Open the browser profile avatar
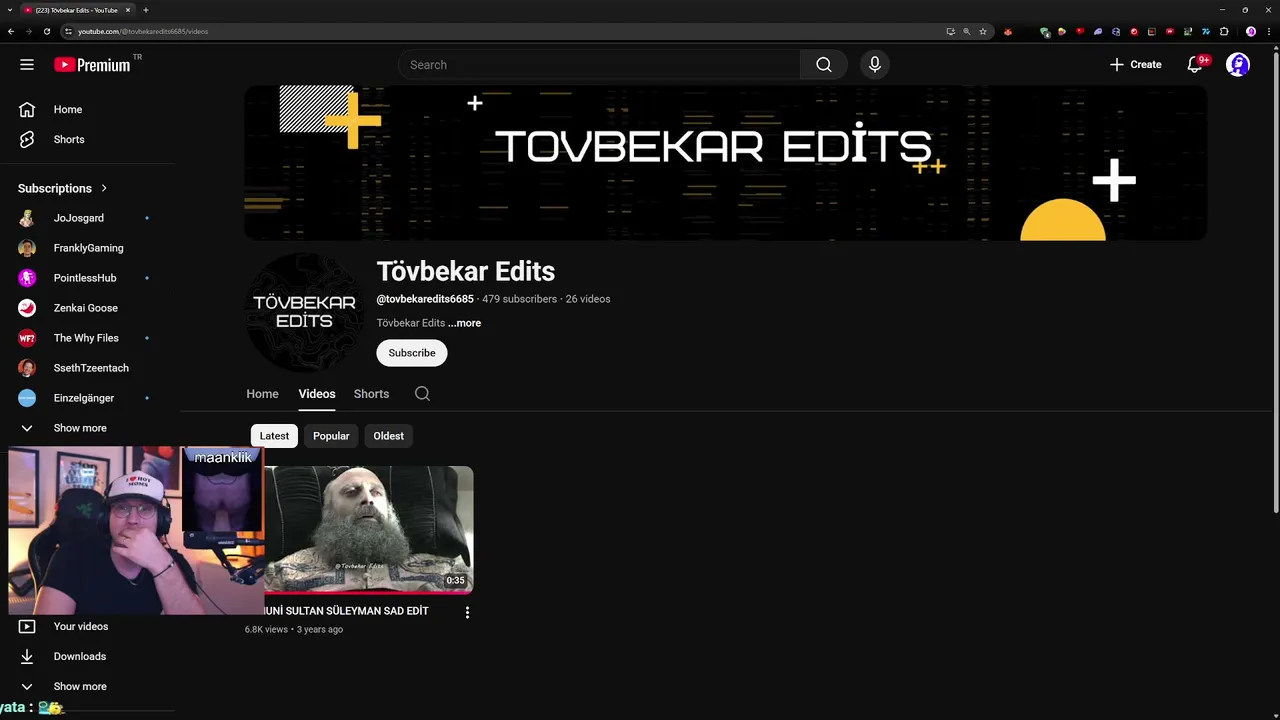1280x720 pixels. point(1250,31)
